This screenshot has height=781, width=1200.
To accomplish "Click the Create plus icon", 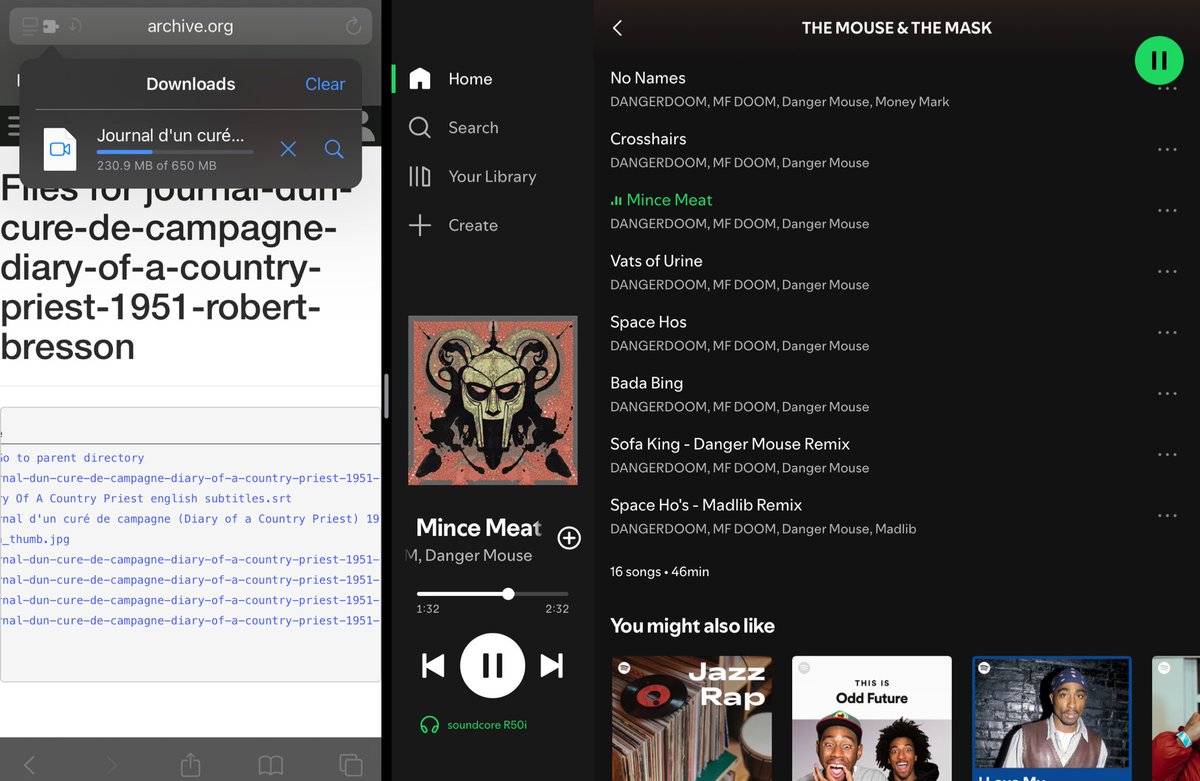I will point(420,226).
